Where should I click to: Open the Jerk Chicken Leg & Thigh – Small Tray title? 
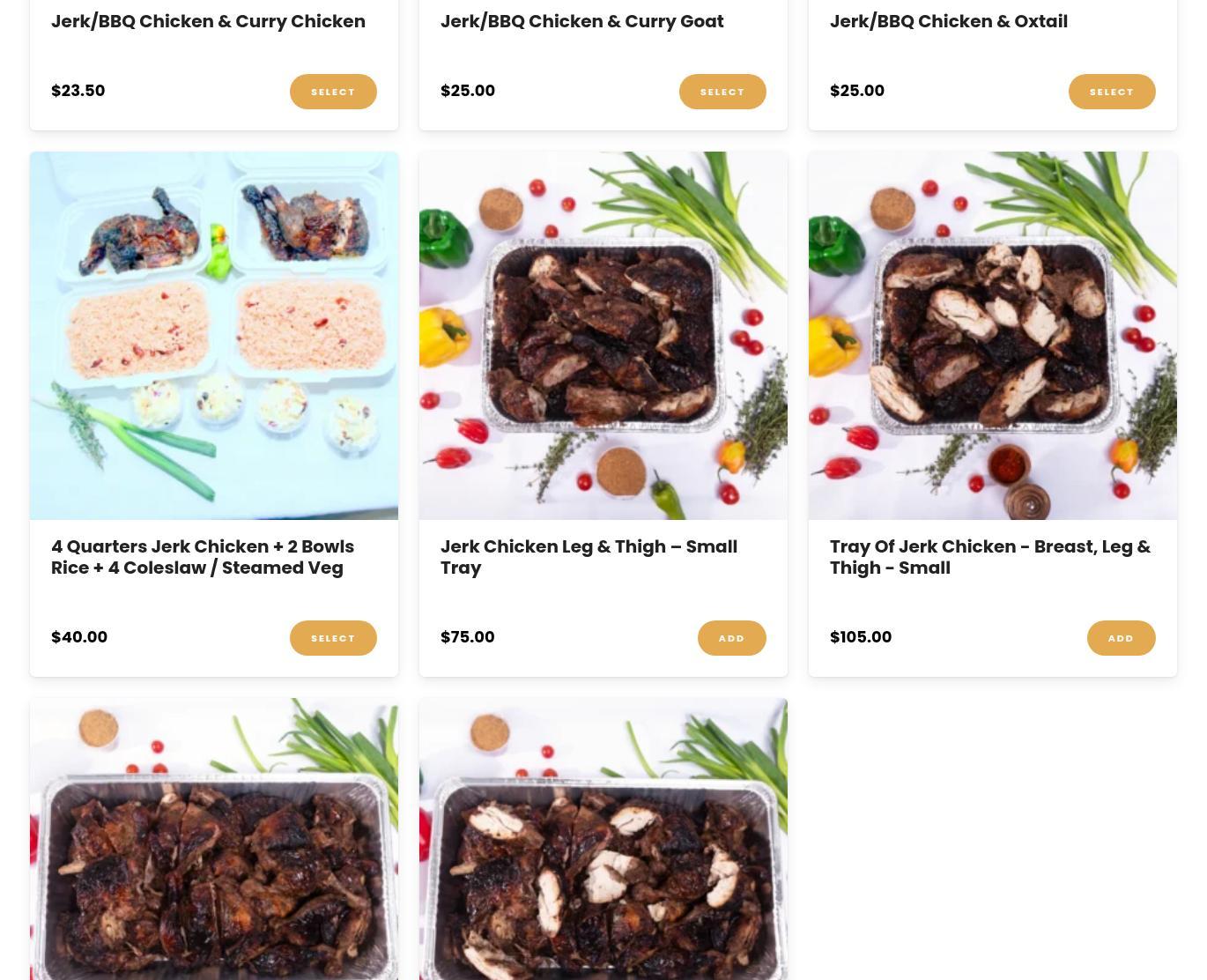click(589, 557)
